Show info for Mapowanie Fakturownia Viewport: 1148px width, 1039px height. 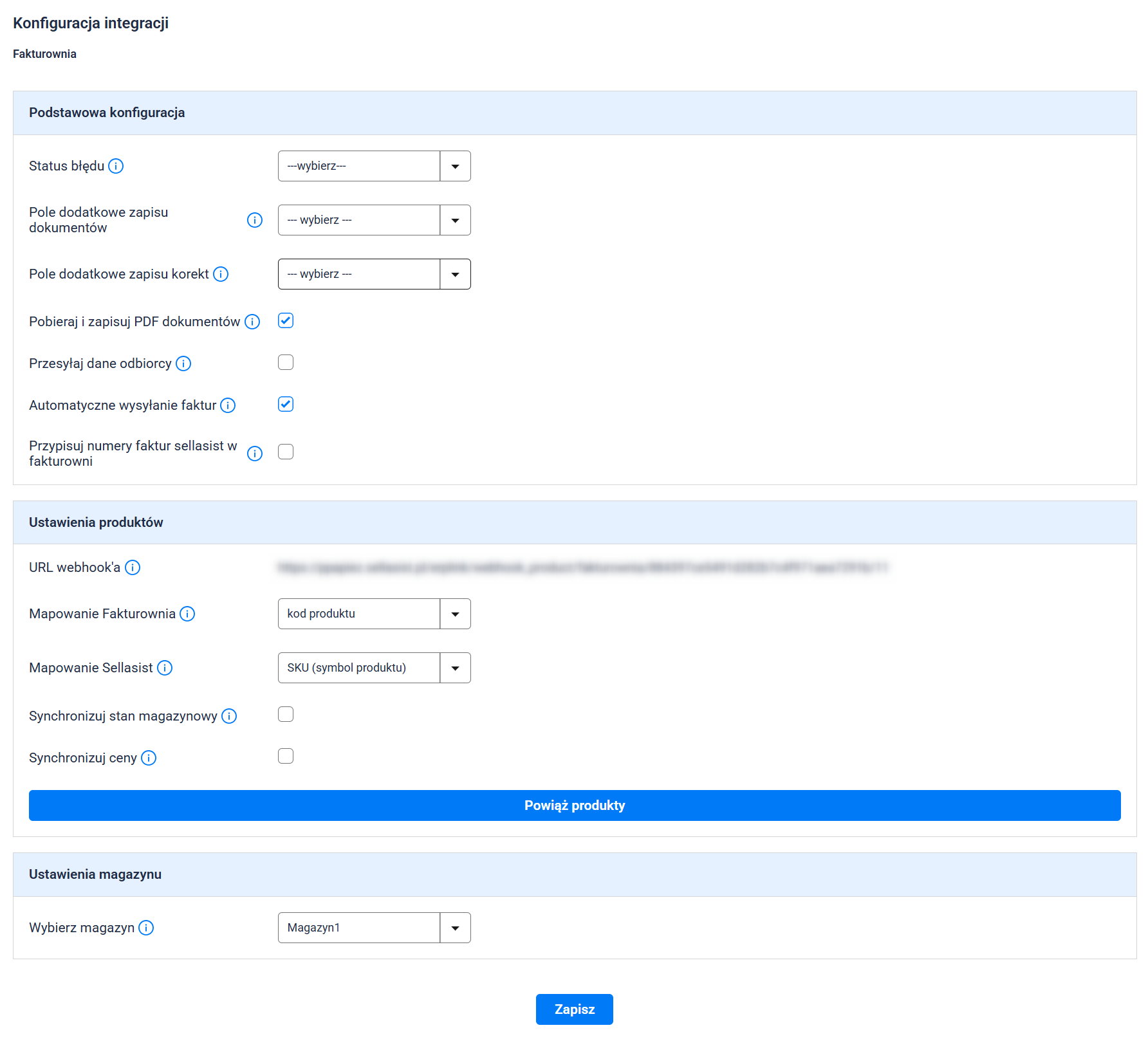187,614
